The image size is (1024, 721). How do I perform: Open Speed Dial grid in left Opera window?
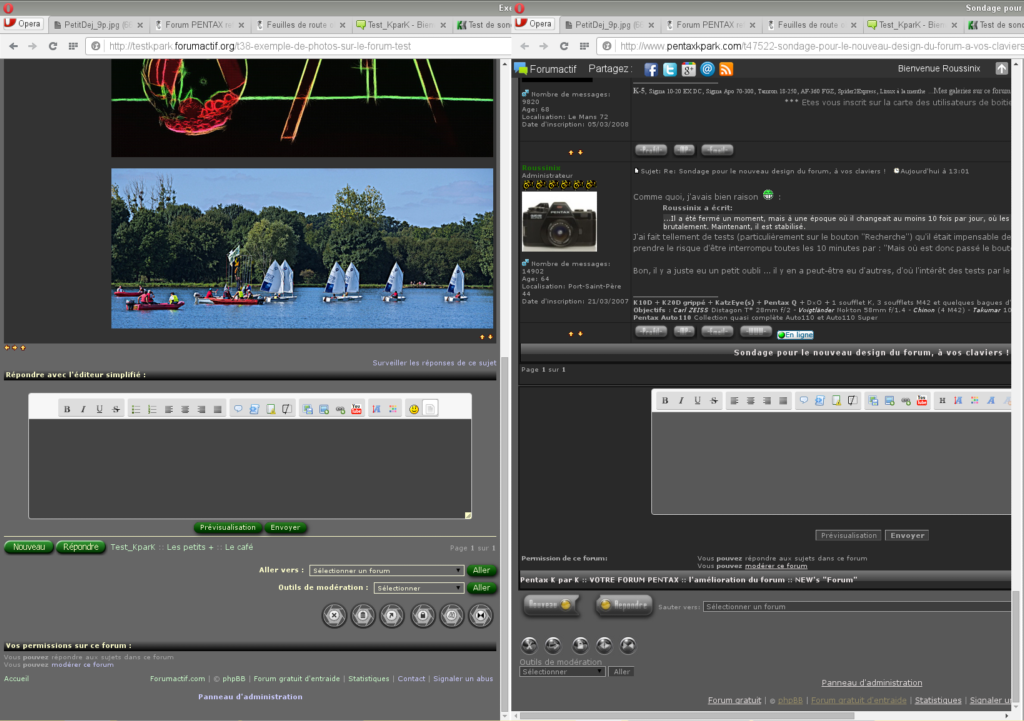point(73,46)
